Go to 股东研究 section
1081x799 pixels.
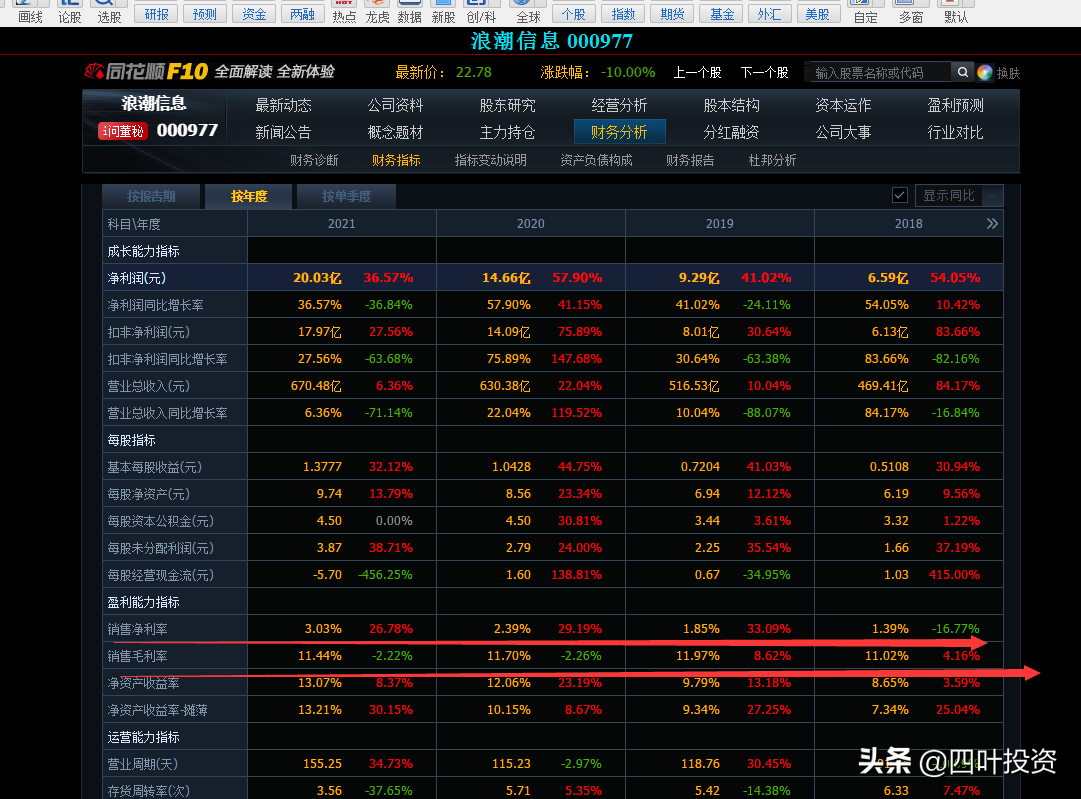point(507,105)
